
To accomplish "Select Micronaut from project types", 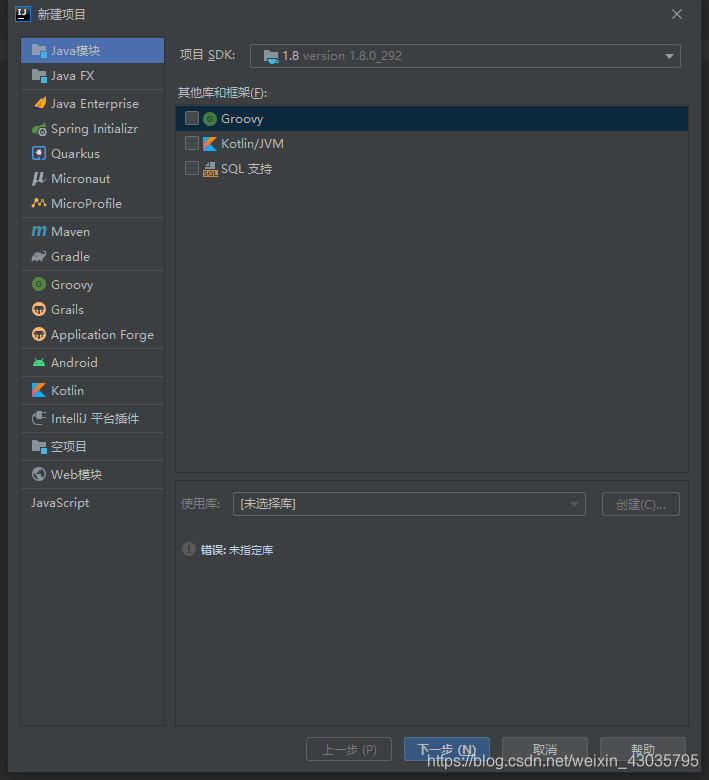I will click(93, 179).
